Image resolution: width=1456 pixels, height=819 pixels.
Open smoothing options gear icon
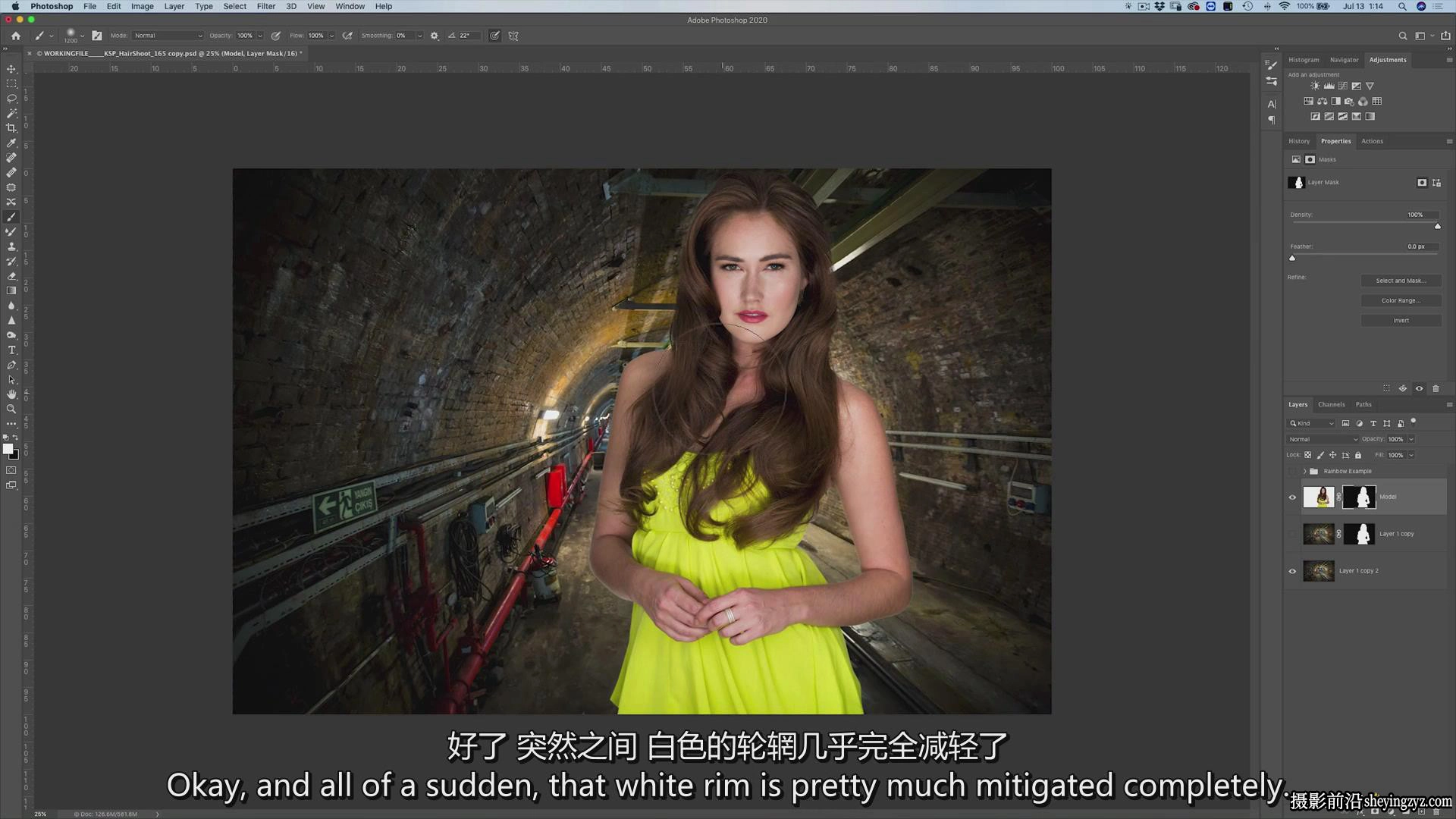[435, 36]
